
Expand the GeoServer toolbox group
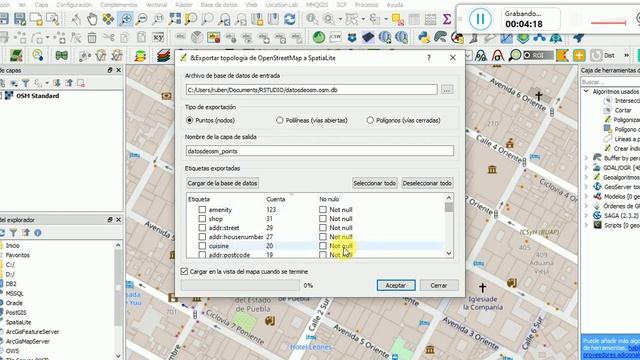(586, 187)
